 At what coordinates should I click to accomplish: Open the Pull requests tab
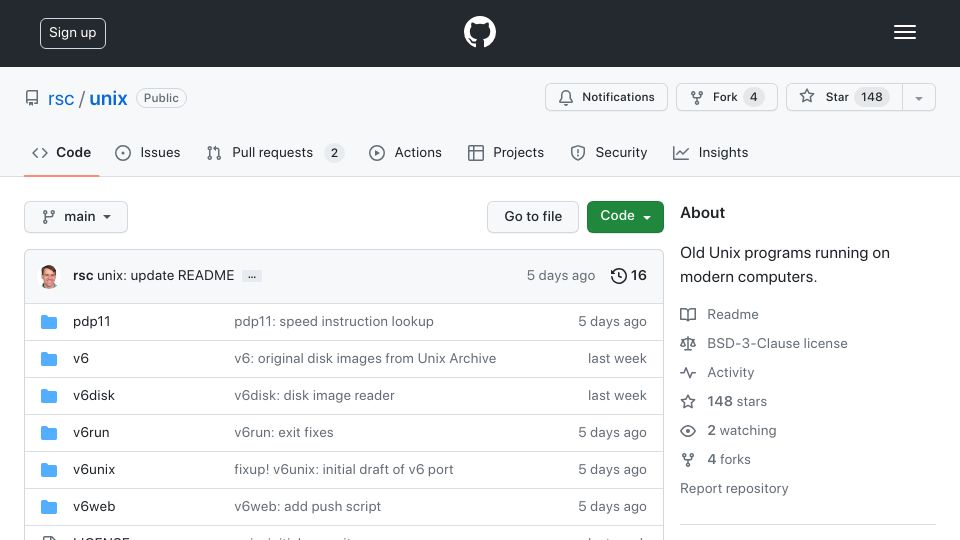pyautogui.click(x=276, y=152)
